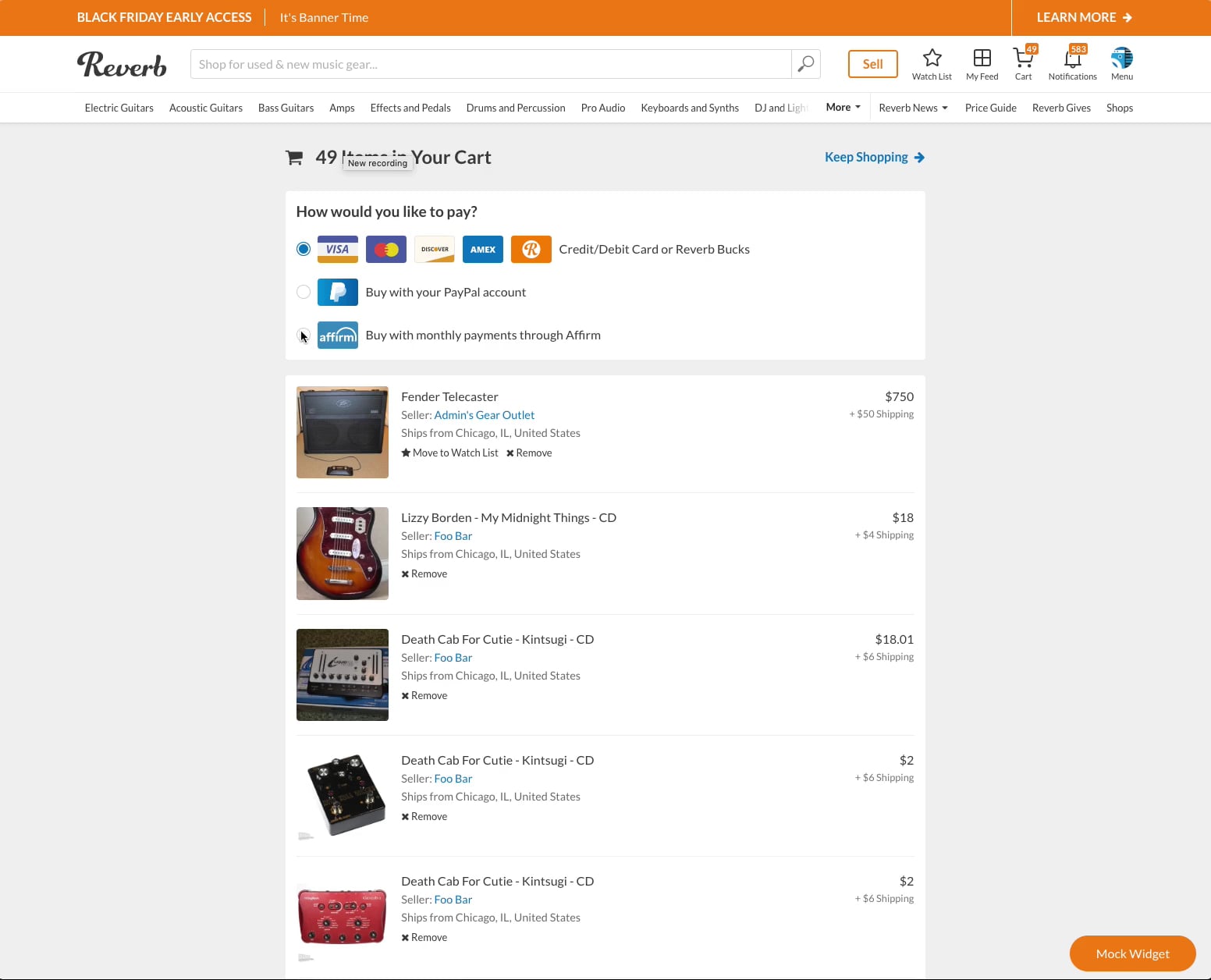Remove the Fender Telecaster from cart
This screenshot has width=1211, height=980.
coord(529,453)
